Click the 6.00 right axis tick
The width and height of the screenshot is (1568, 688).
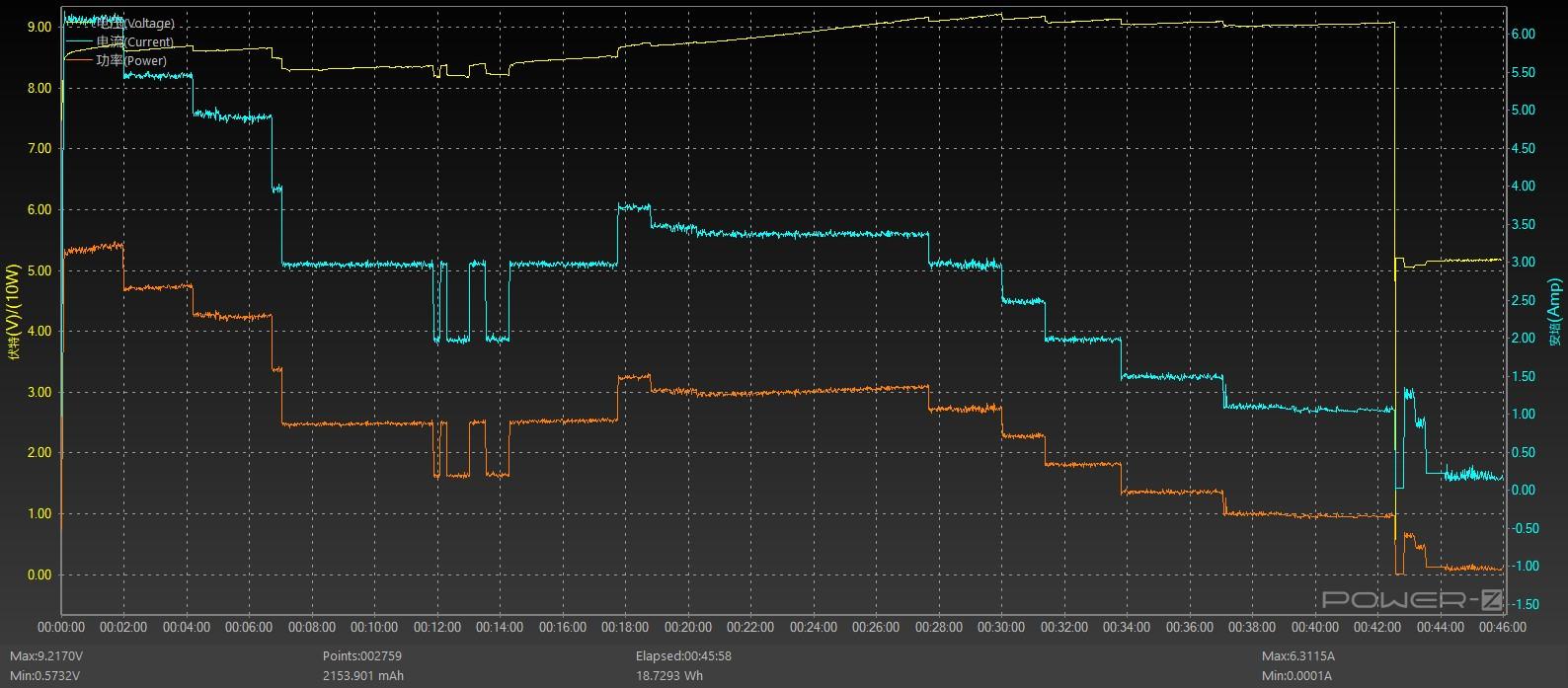tap(1524, 35)
